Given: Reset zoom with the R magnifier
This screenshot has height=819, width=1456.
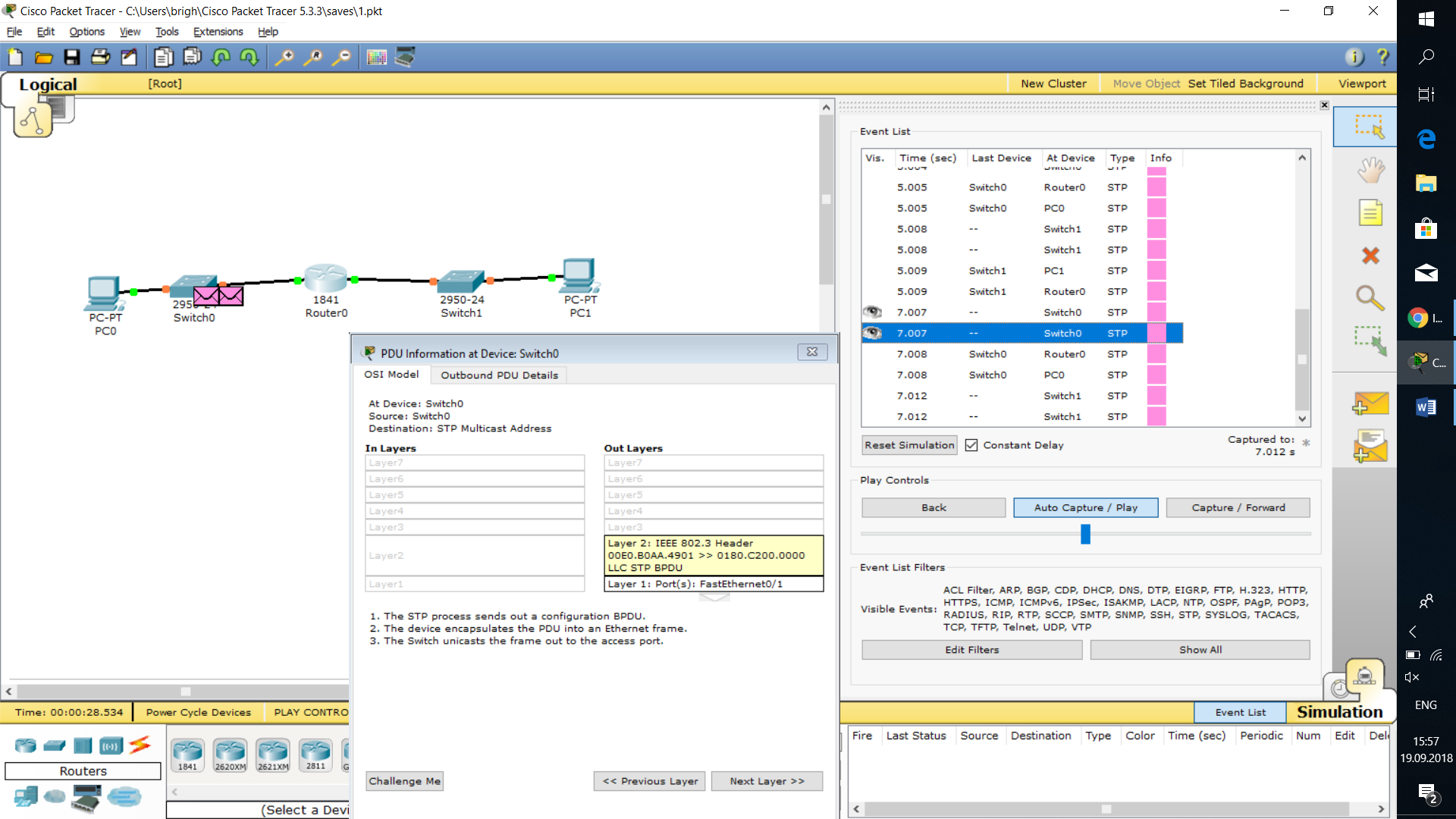Looking at the screenshot, I should tap(312, 58).
